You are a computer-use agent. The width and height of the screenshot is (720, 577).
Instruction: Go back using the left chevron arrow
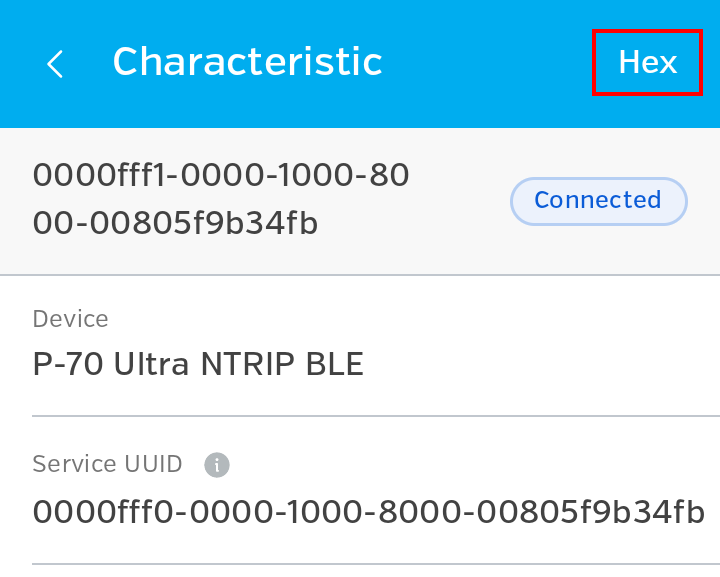point(55,64)
